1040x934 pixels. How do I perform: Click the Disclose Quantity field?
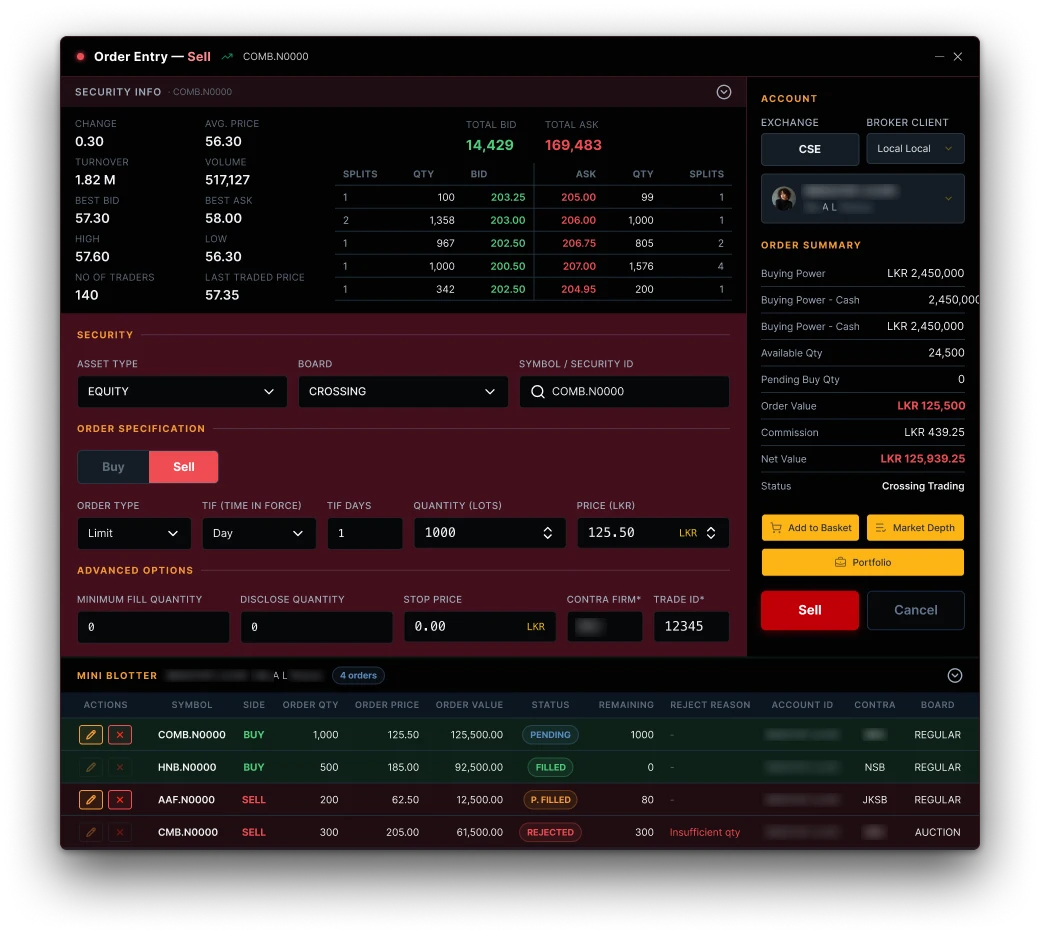point(316,627)
